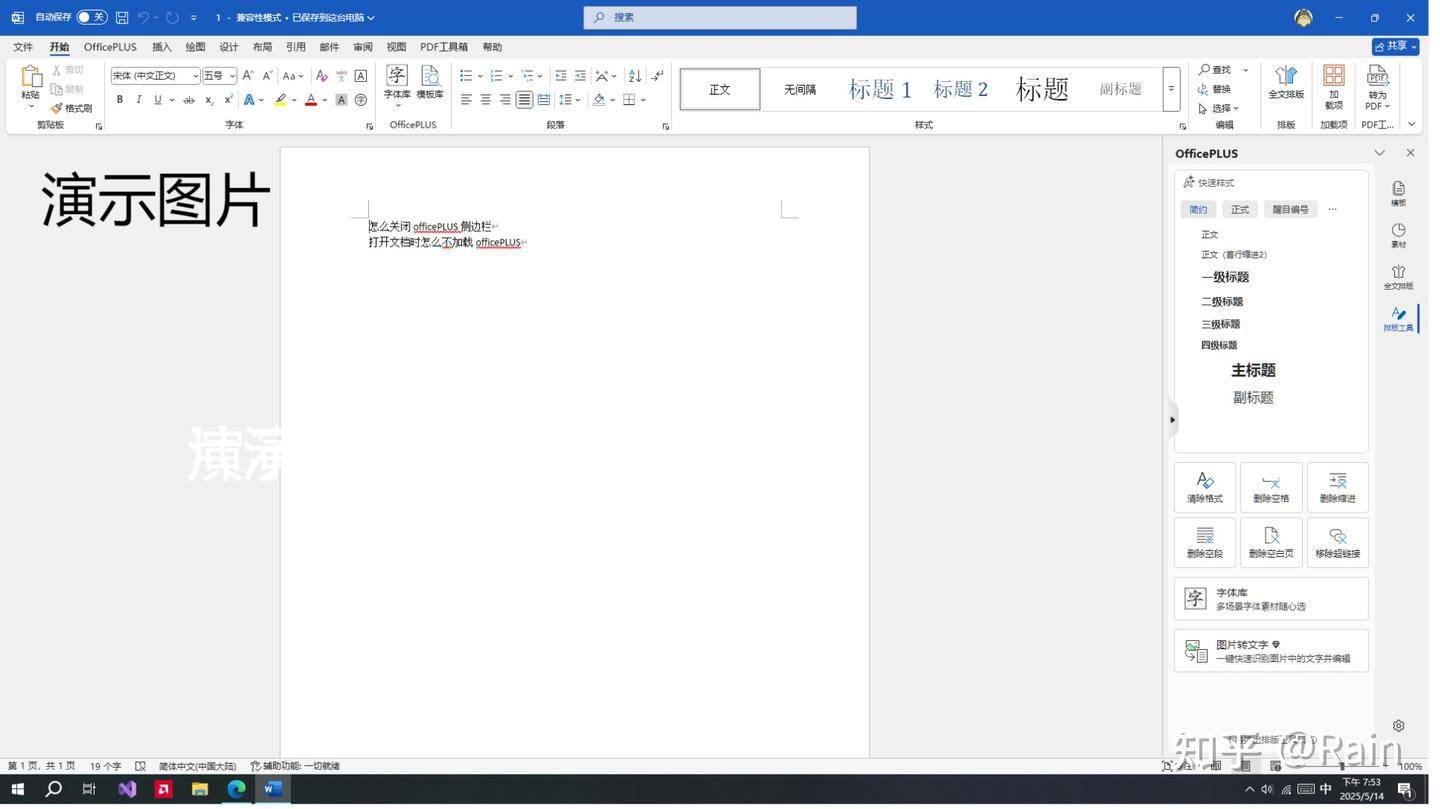Screen dimensions: 1440x809
Task: Click the Format Painter (格式刷) icon
Action: pyautogui.click(x=72, y=108)
